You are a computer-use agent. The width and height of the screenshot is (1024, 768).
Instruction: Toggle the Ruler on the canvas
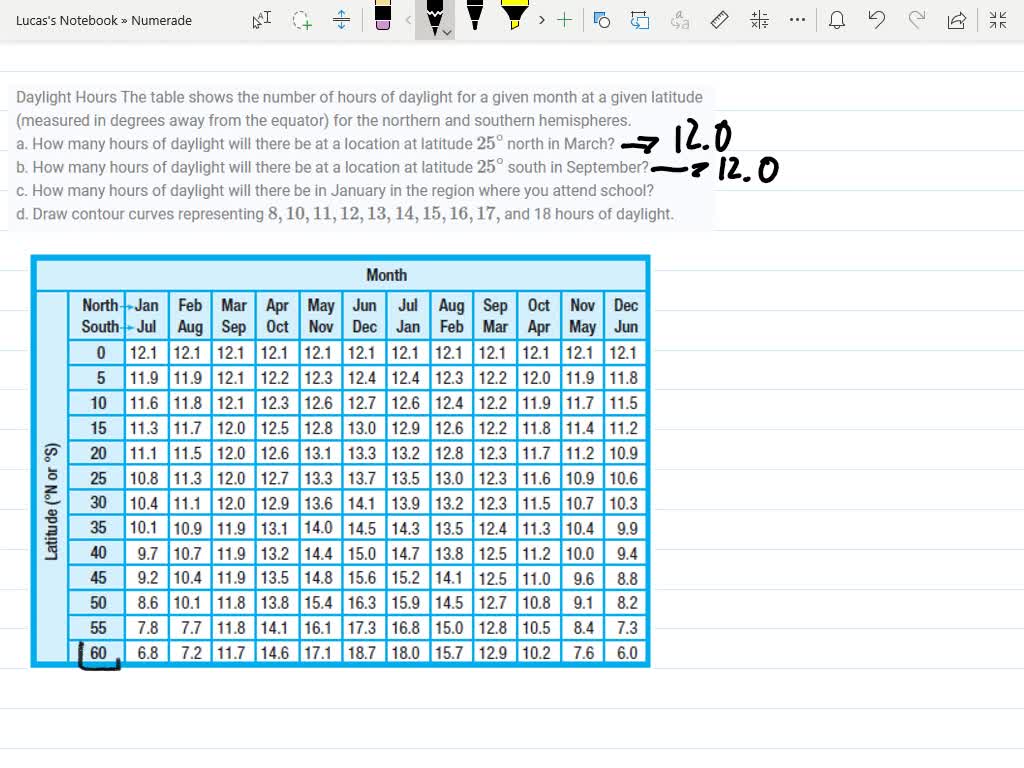coord(719,19)
